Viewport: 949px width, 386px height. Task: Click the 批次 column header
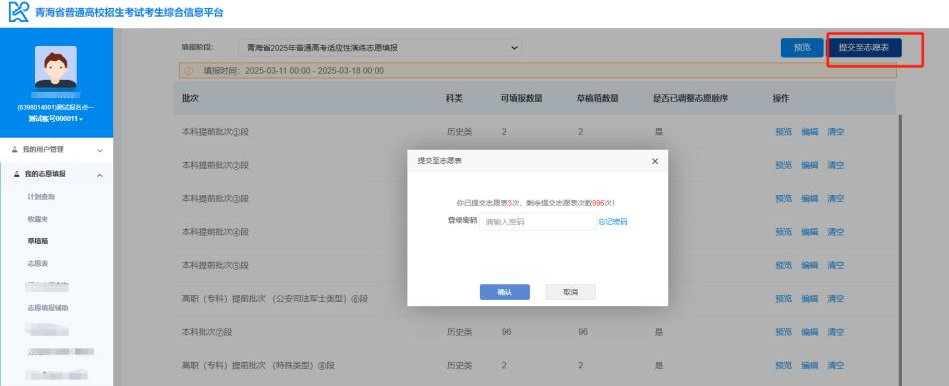pos(190,98)
